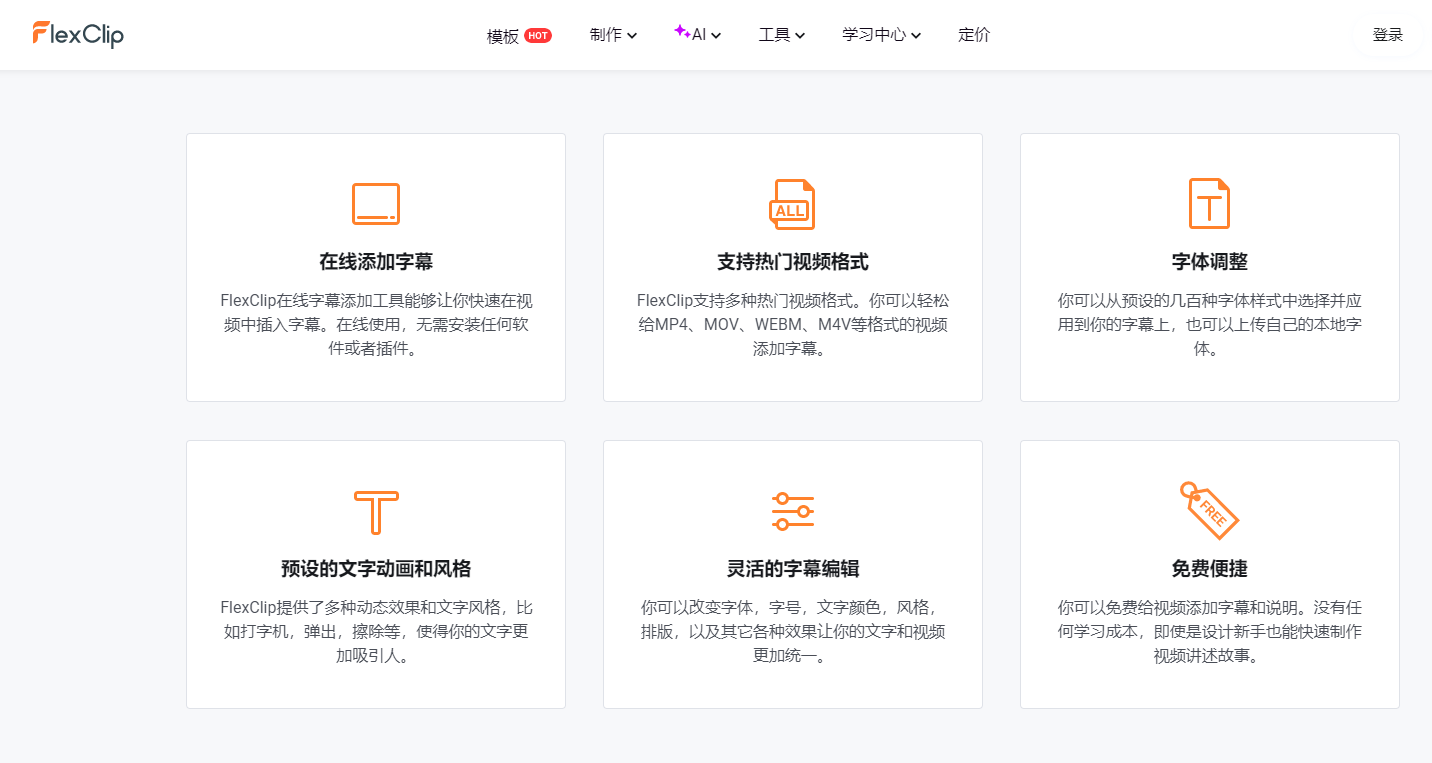Select the 字体调整 card title
Viewport: 1432px width, 763px height.
[1209, 262]
